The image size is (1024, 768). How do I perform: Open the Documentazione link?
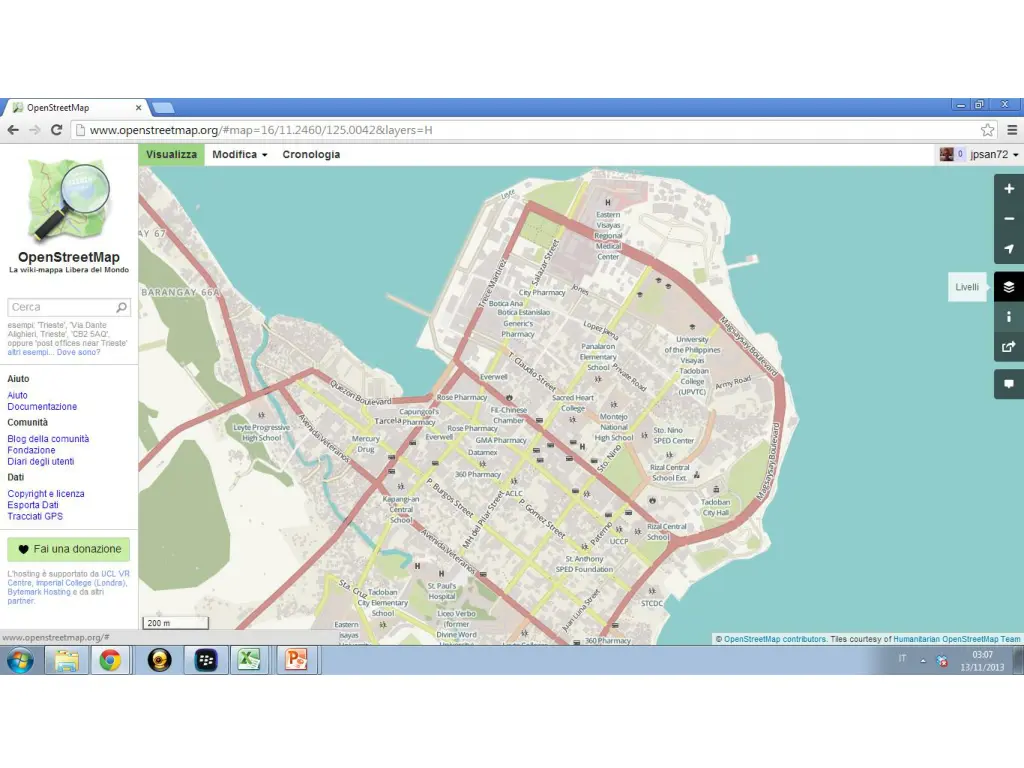(x=42, y=406)
